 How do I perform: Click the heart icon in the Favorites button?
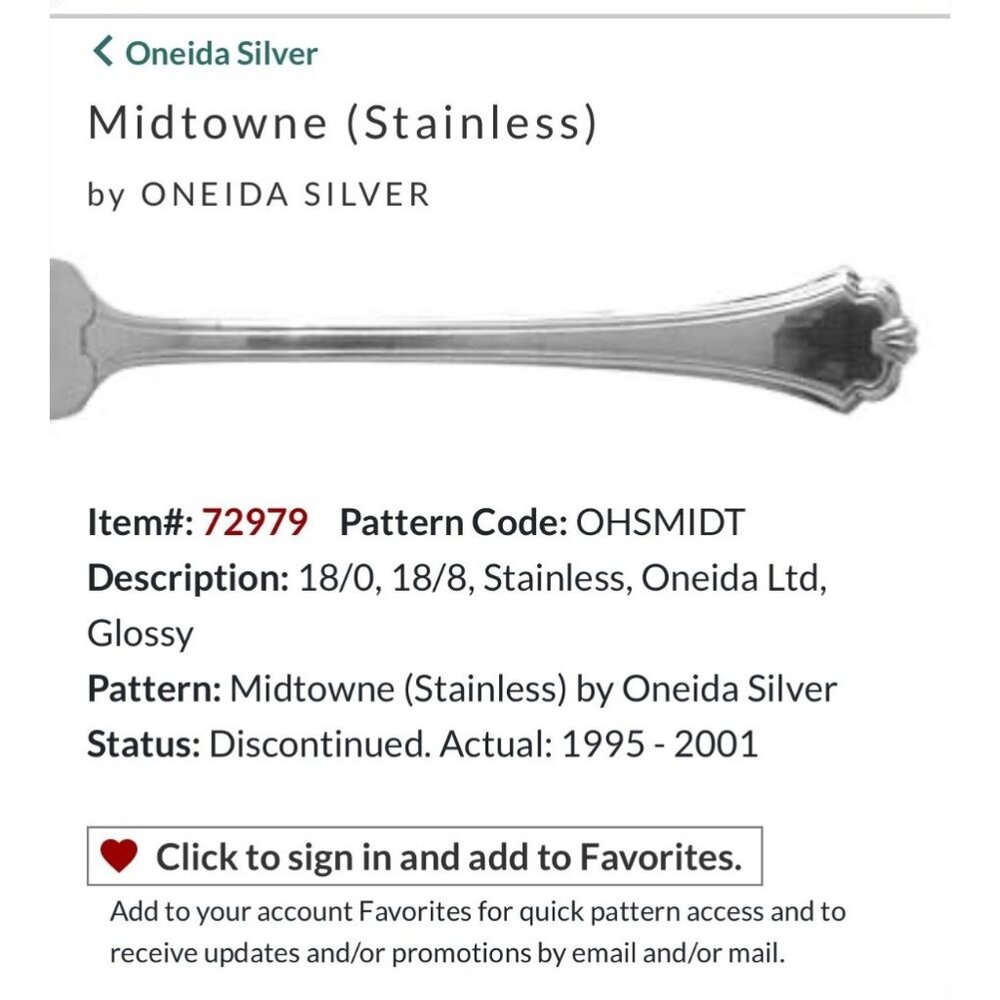[x=120, y=857]
